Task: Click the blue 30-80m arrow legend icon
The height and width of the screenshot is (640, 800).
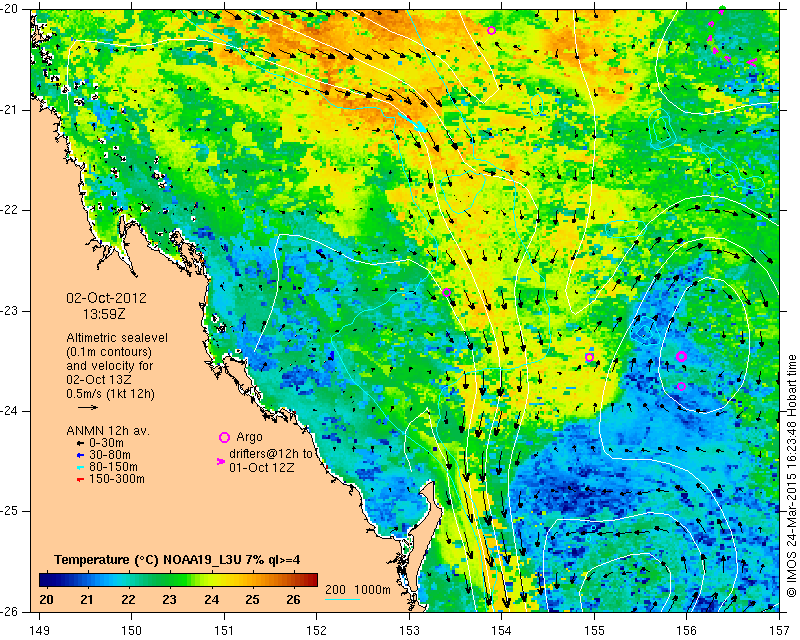Action: (x=80, y=455)
